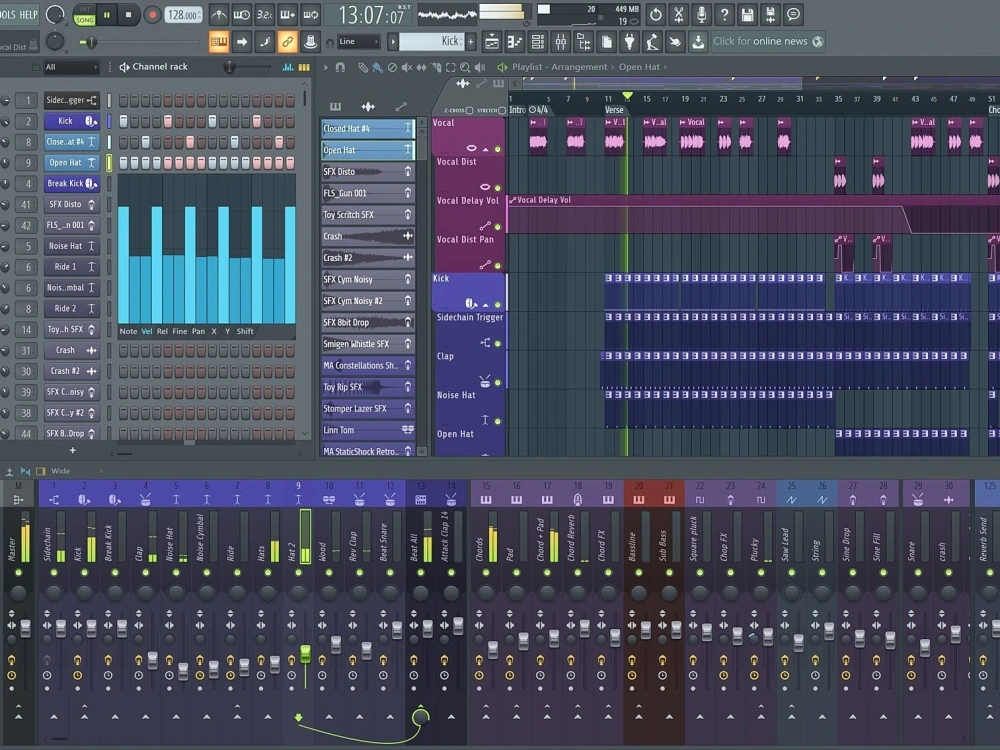Open the Piano roll view icon
The height and width of the screenshot is (750, 1000).
click(515, 42)
